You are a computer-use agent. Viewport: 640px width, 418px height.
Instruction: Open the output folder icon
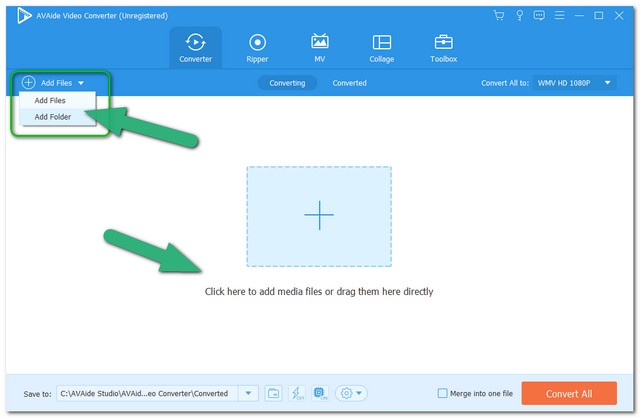point(273,394)
